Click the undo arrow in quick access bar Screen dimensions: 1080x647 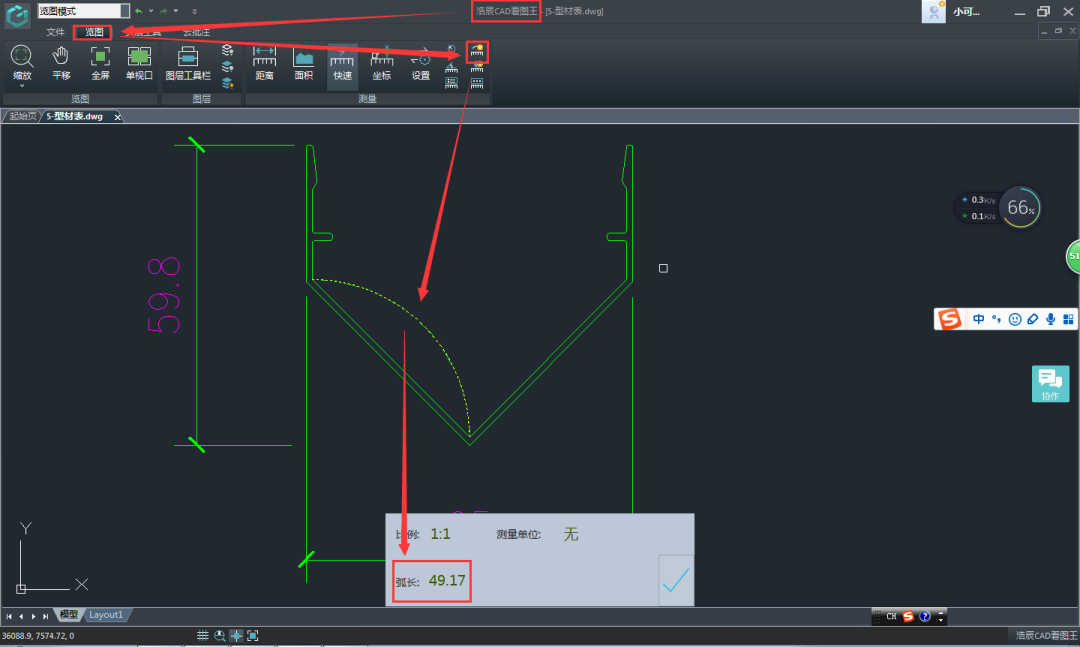(x=139, y=11)
